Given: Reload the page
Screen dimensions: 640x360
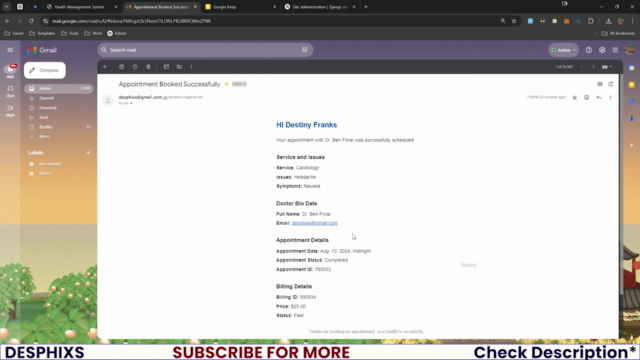Looking at the screenshot, I should 31,21.
